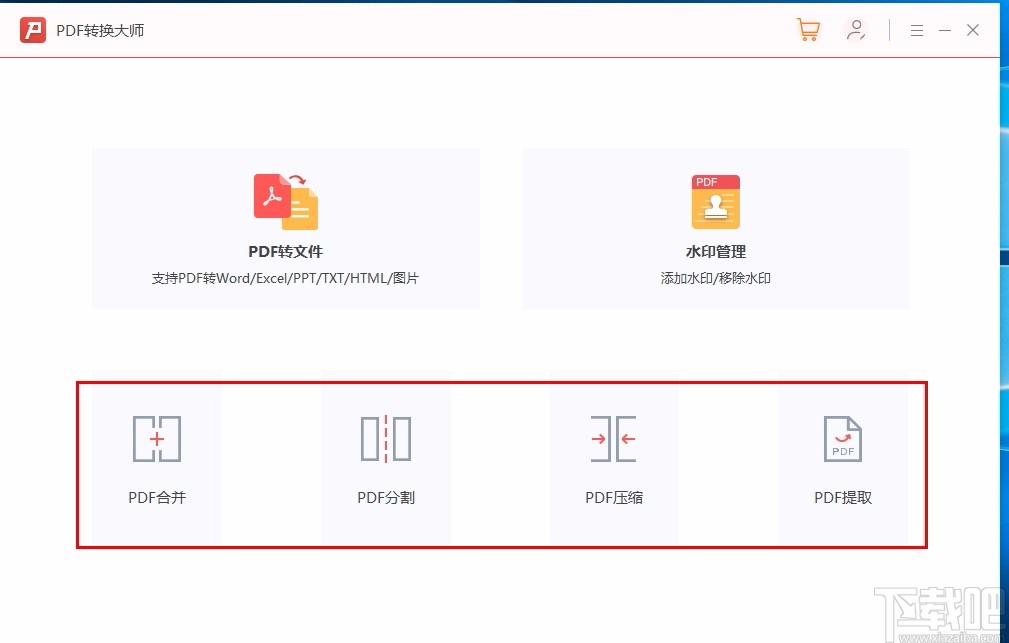Click the PDF转换大师 app logo
This screenshot has height=643, width=1009.
coord(33,30)
